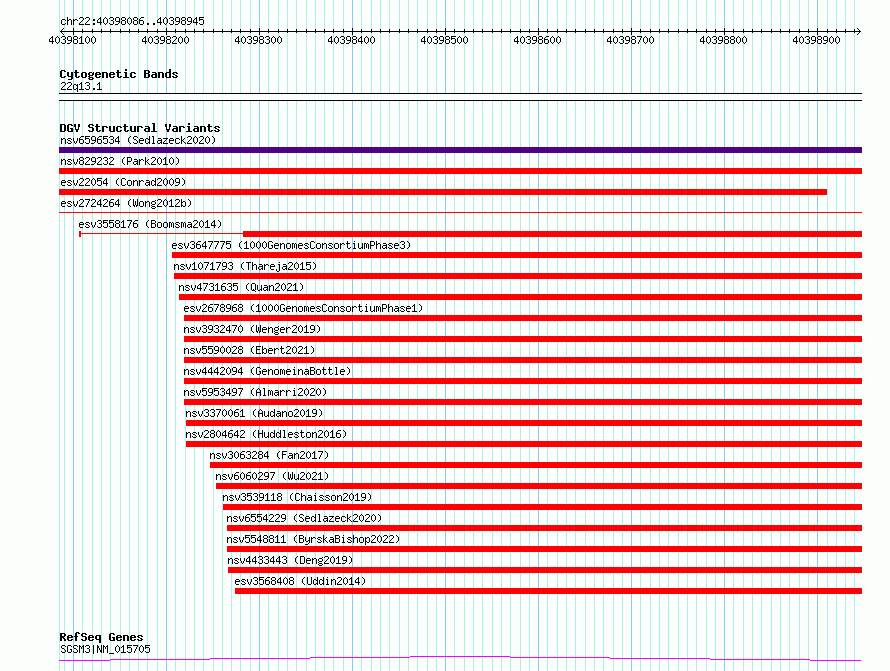Click the nsv2804642 (Huddleston2016) label
This screenshot has width=890, height=671.
pos(266,434)
